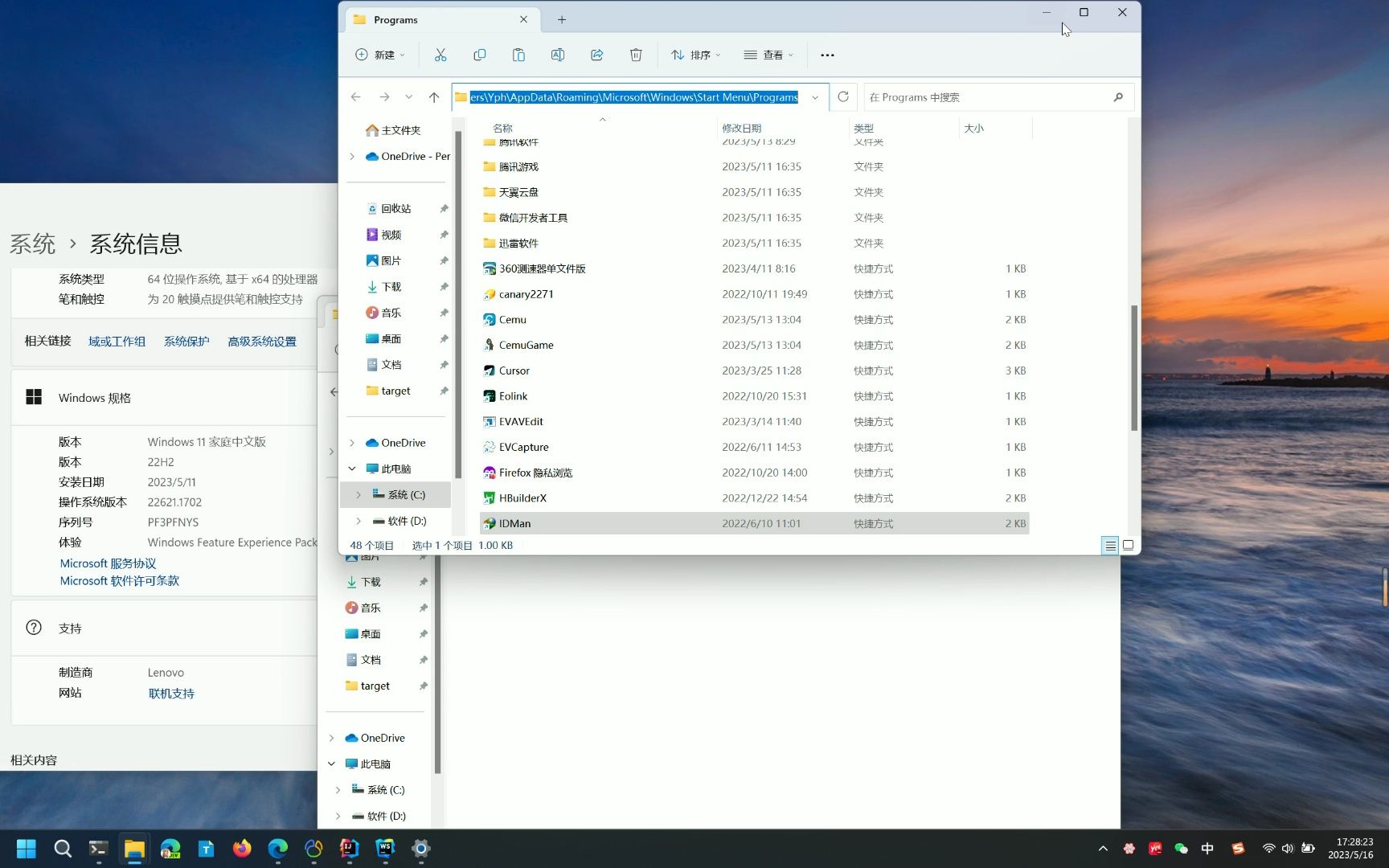The width and height of the screenshot is (1389, 868).
Task: Expand OneDrive - Per tree node
Action: (x=352, y=157)
